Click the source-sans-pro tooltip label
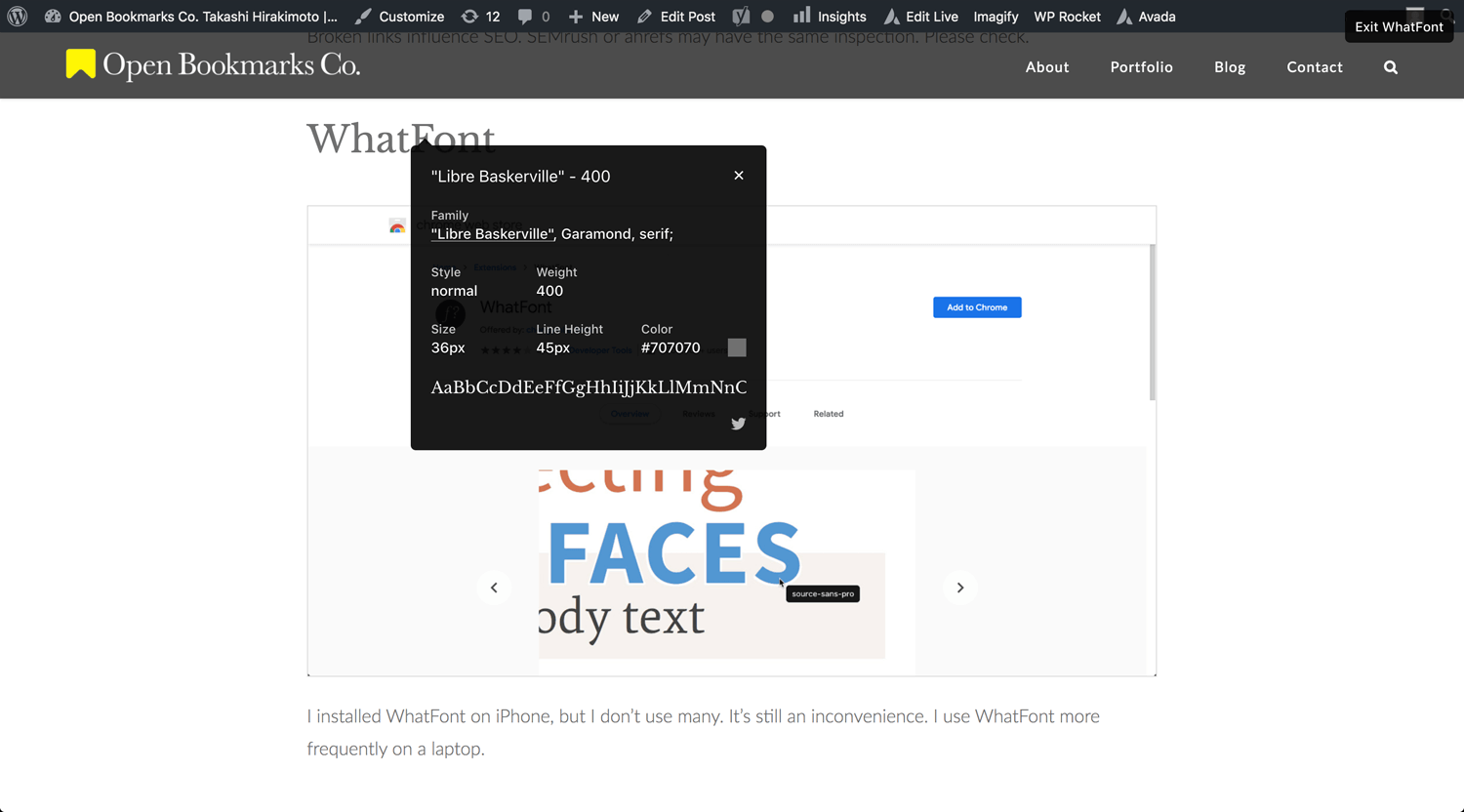Viewport: 1464px width, 812px height. click(823, 593)
